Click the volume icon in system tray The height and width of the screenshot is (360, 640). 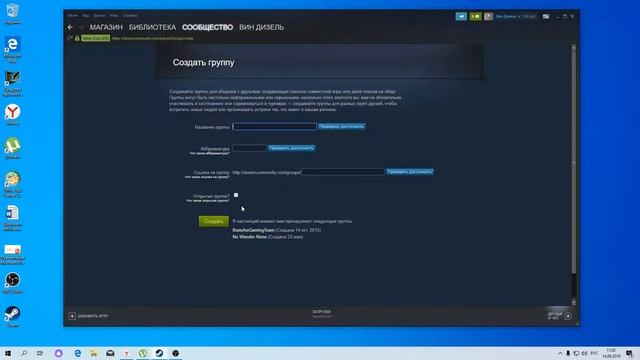tap(584, 353)
